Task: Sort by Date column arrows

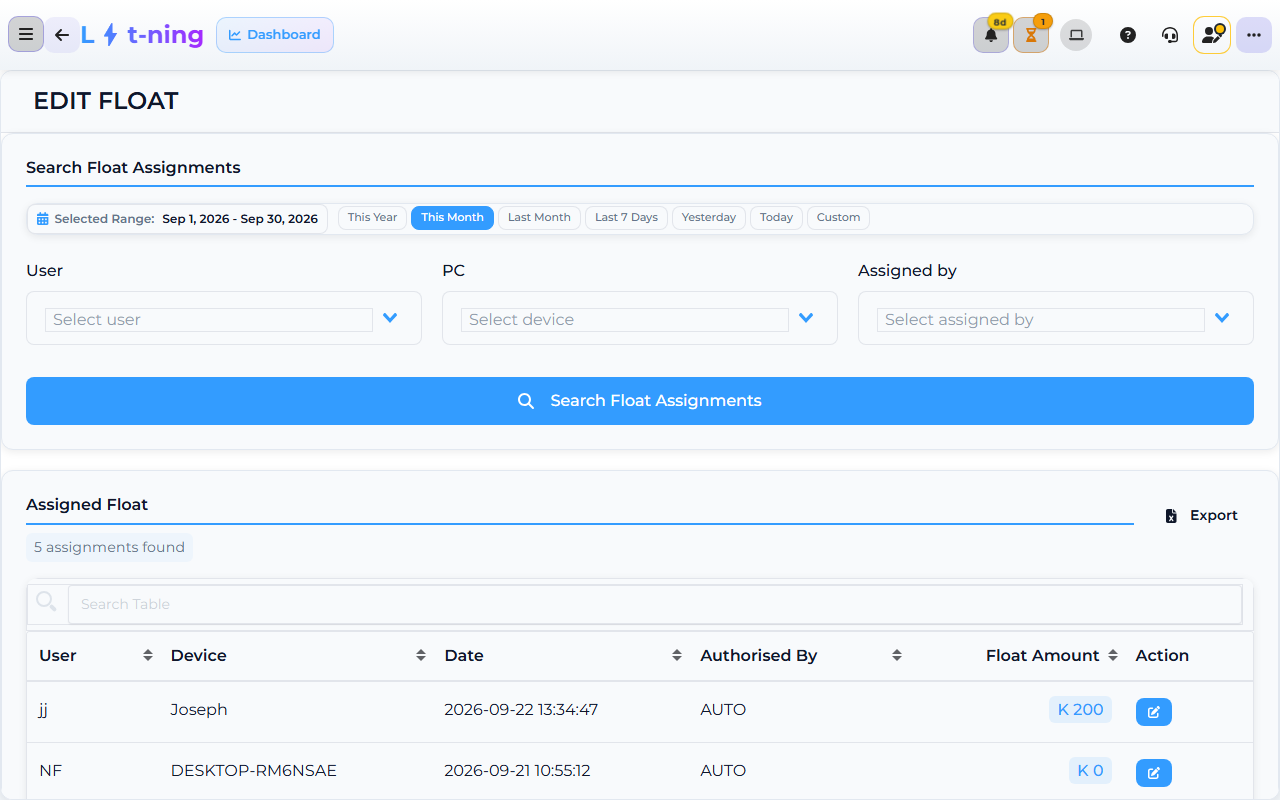Action: point(677,655)
